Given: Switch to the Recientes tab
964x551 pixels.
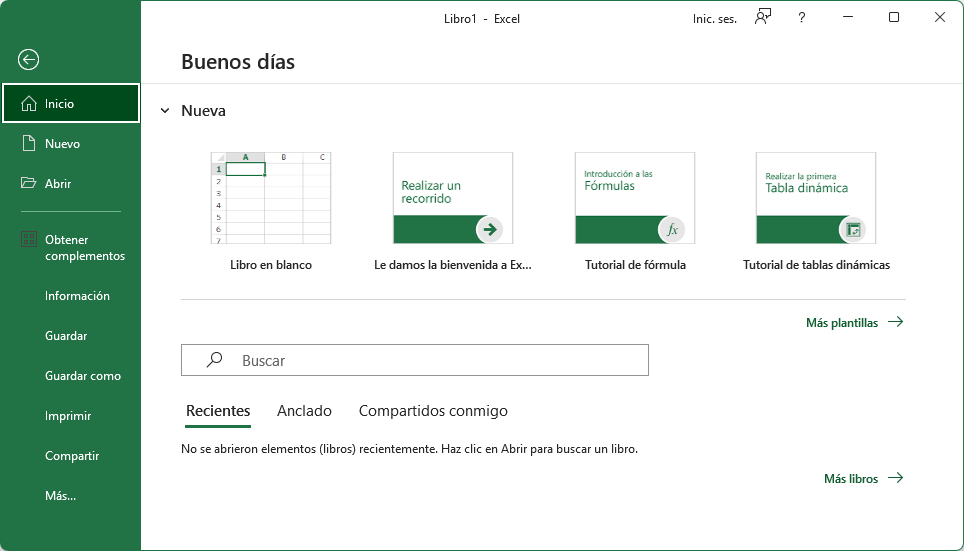Looking at the screenshot, I should (x=218, y=411).
